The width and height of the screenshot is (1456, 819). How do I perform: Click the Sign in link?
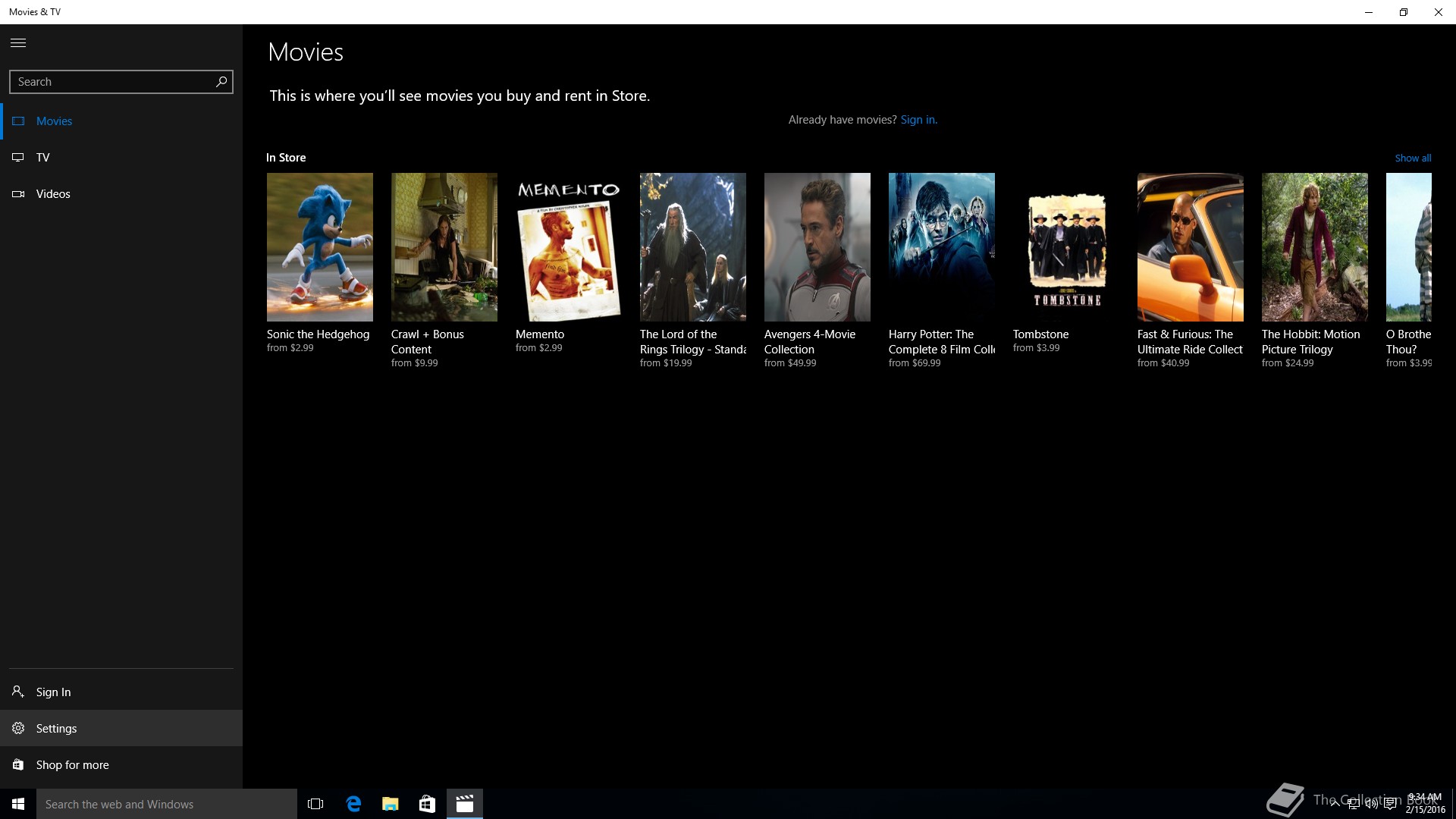point(918,120)
